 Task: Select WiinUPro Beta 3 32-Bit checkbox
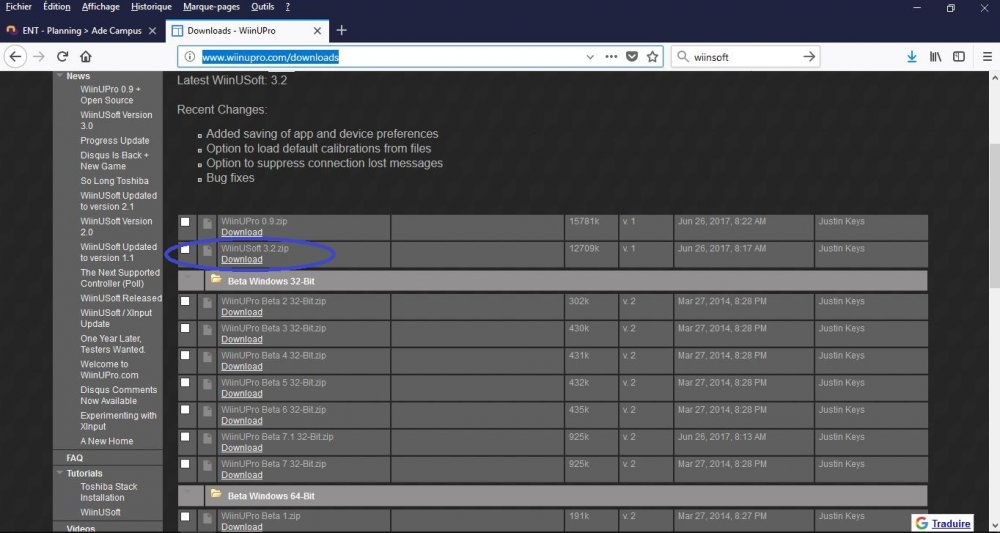(185, 328)
